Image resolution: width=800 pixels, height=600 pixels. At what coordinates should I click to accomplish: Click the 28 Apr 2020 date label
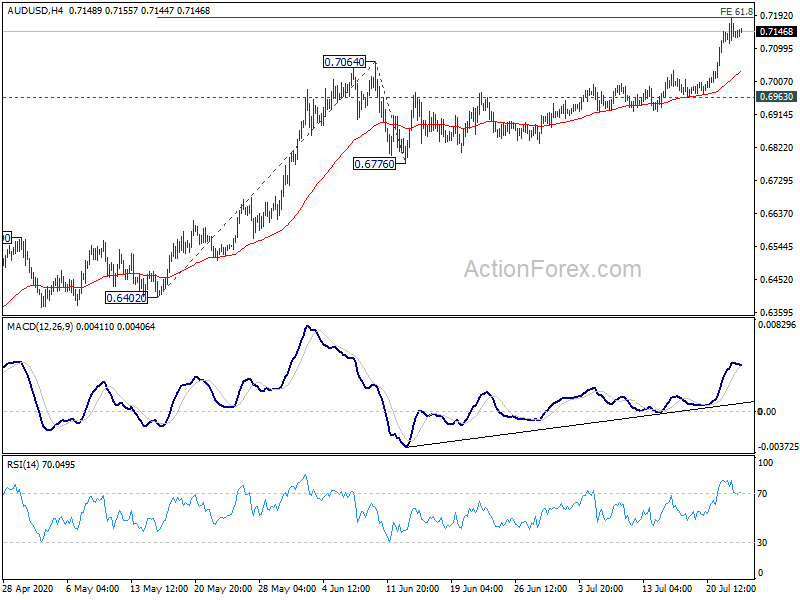point(27,589)
